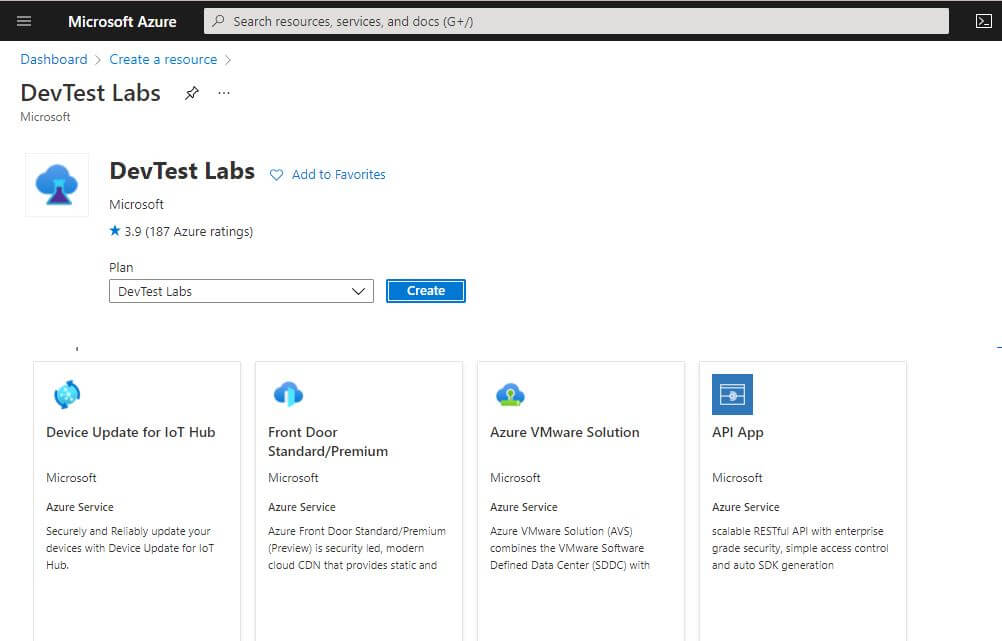Click 'Azure VMware Solution (AVS) combines' description
Screen dimensions: 1002x641
pyautogui.click(x=569, y=548)
